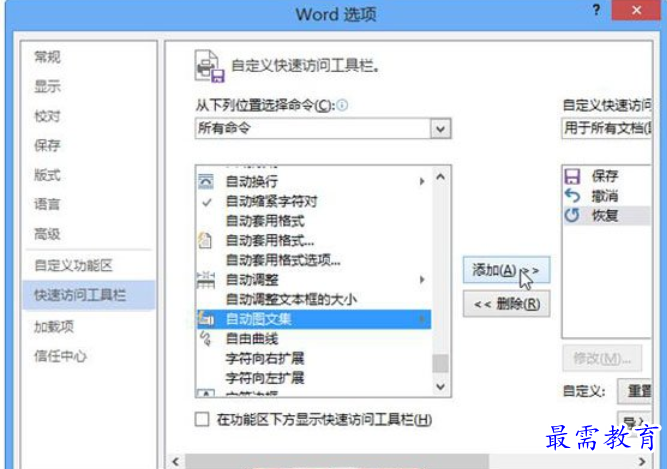The image size is (667, 469).
Task: Click the 保存 floppy disk icon
Action: click(572, 176)
